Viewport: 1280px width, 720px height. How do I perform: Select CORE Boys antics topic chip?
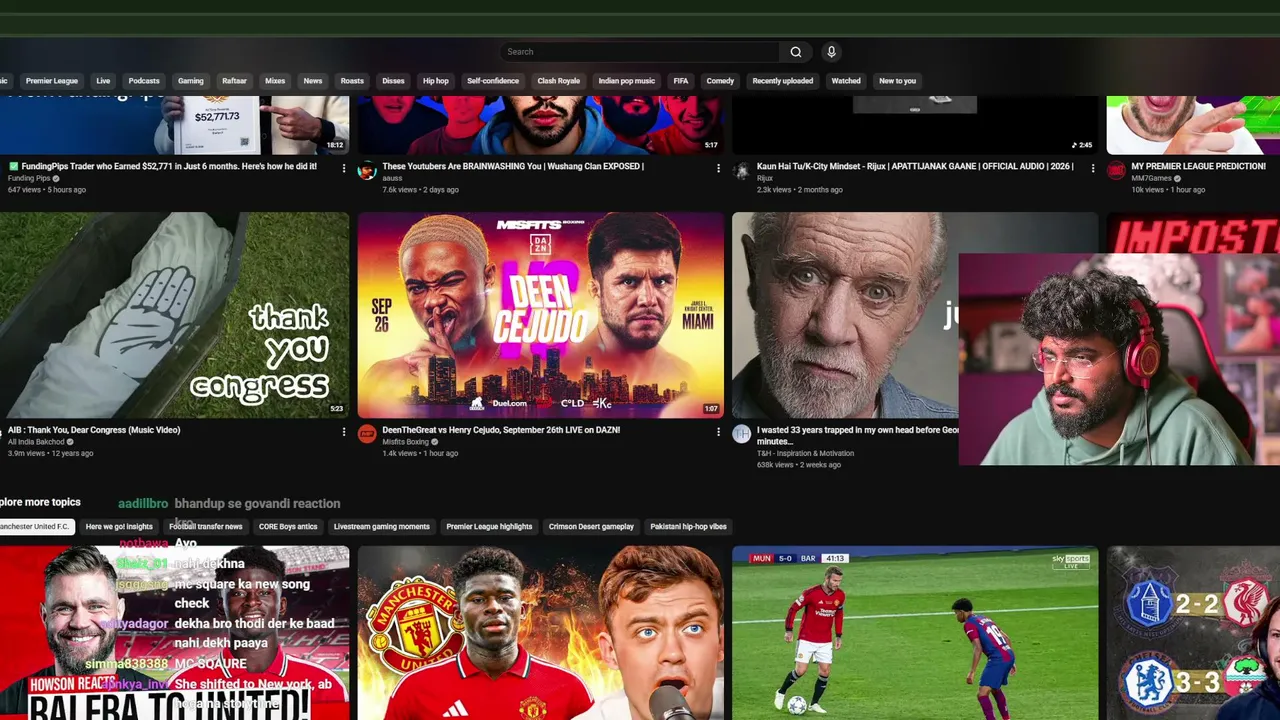coord(288,527)
